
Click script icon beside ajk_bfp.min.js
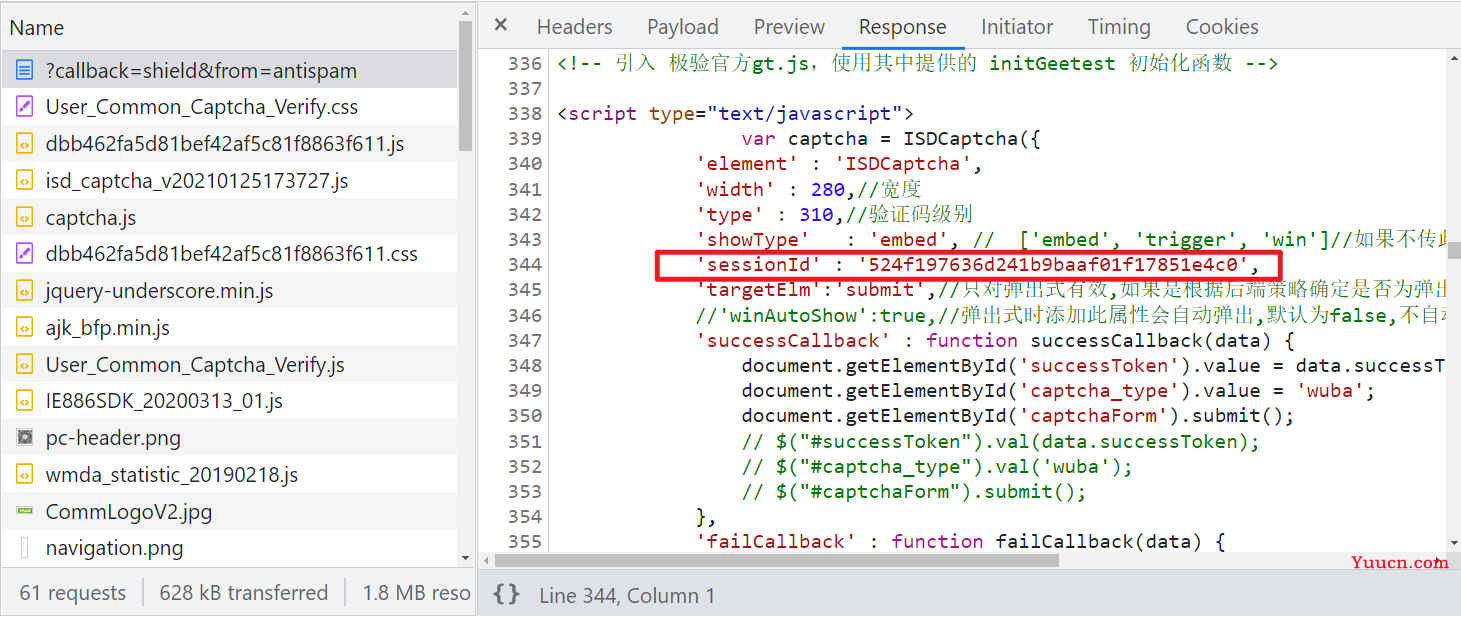click(x=25, y=328)
